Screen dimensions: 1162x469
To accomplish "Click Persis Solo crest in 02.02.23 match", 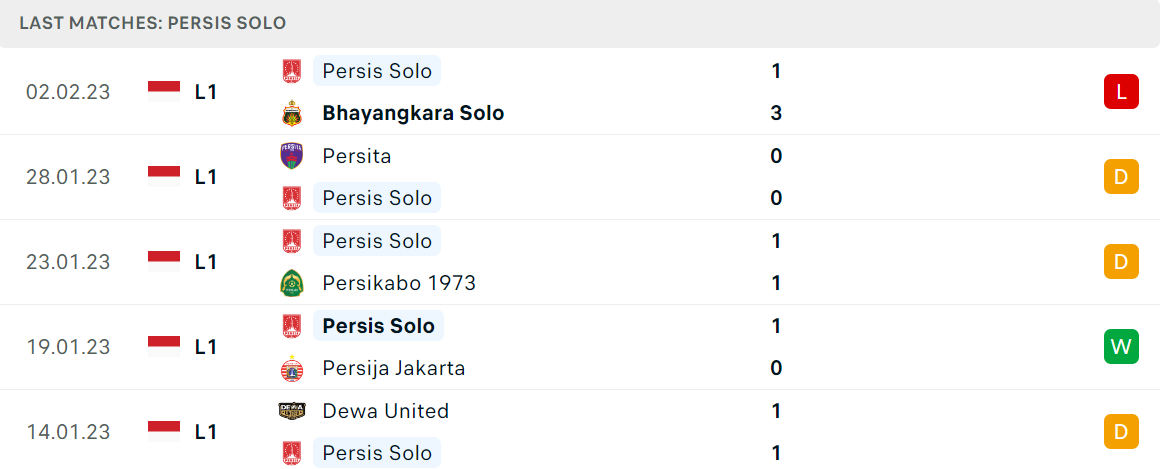I will 292,71.
